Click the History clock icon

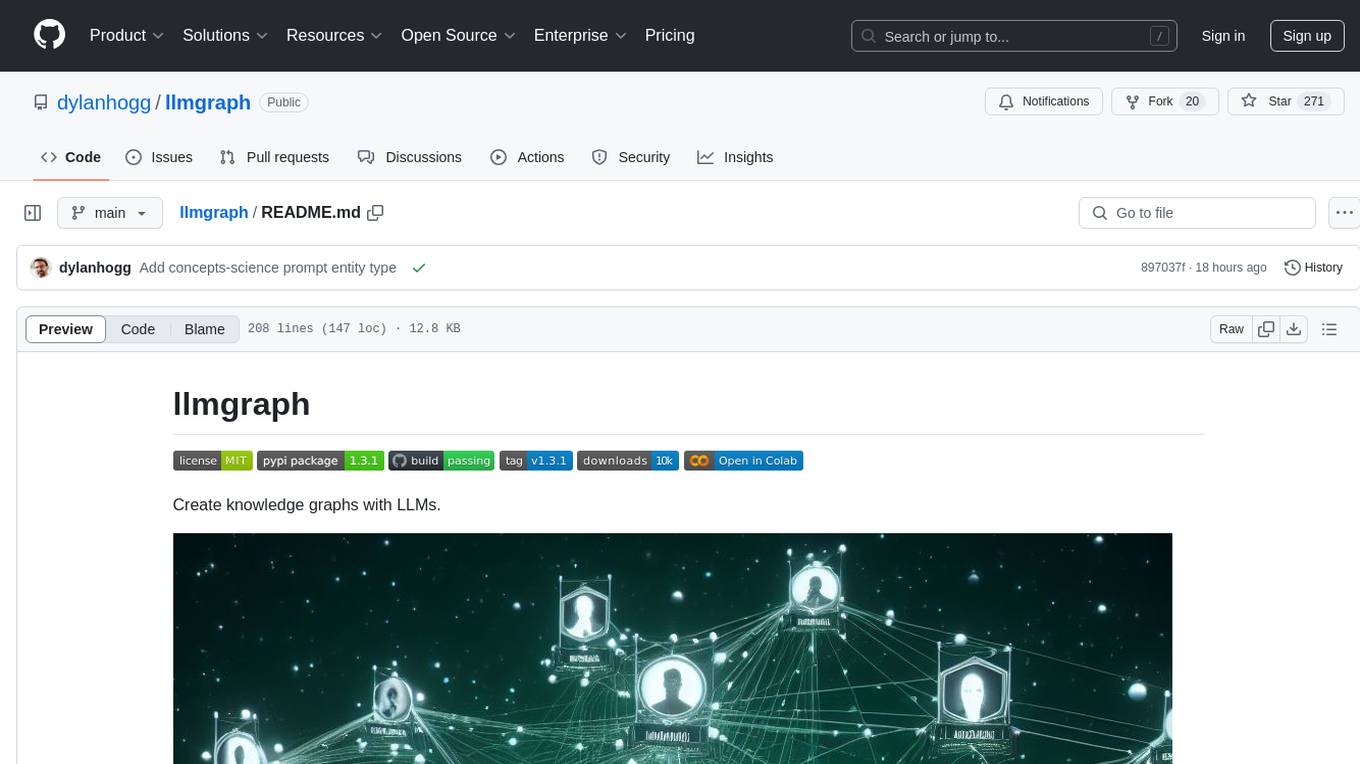tap(1292, 268)
